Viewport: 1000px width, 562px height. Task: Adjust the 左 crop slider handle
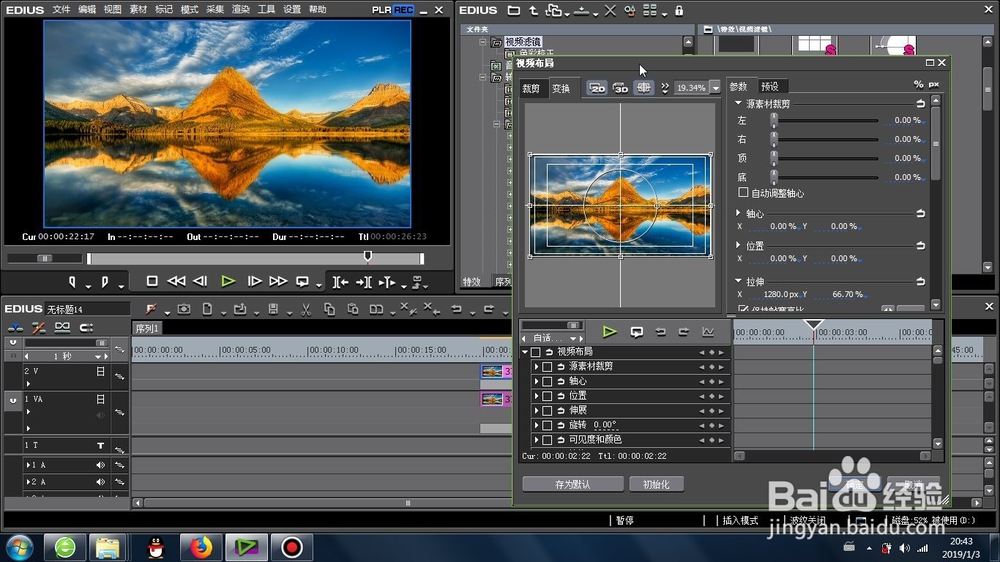click(x=774, y=120)
